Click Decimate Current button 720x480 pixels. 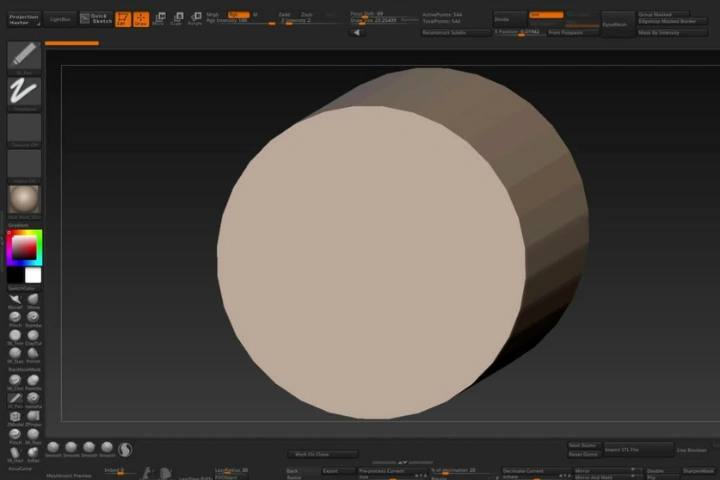pyautogui.click(x=536, y=471)
